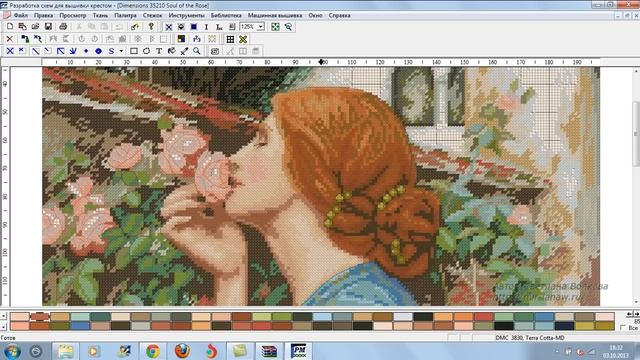
Task: Select the magnifier zoom tool in drawing toolbar
Action: pyautogui.click(x=197, y=51)
